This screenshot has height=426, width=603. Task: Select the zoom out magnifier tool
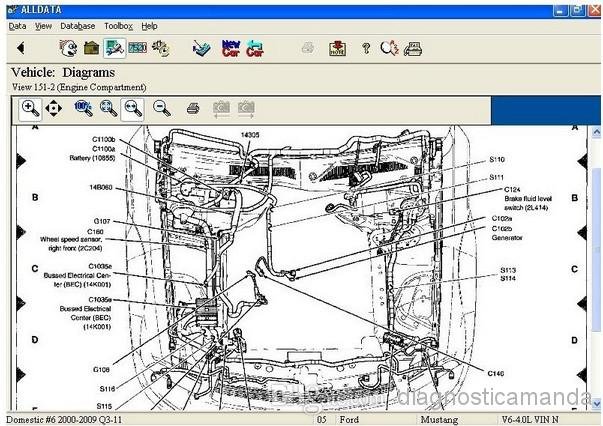click(162, 108)
